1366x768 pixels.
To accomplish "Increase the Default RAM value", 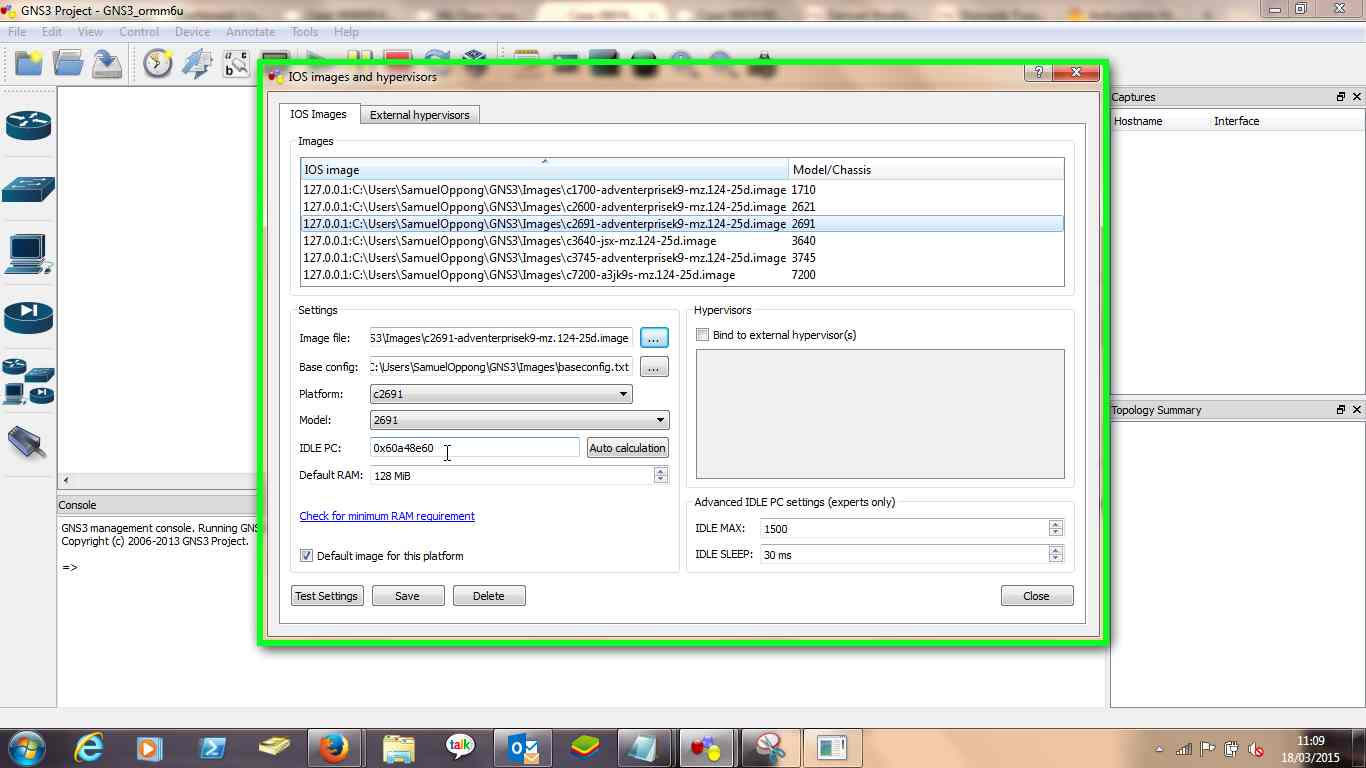I will tap(660, 472).
